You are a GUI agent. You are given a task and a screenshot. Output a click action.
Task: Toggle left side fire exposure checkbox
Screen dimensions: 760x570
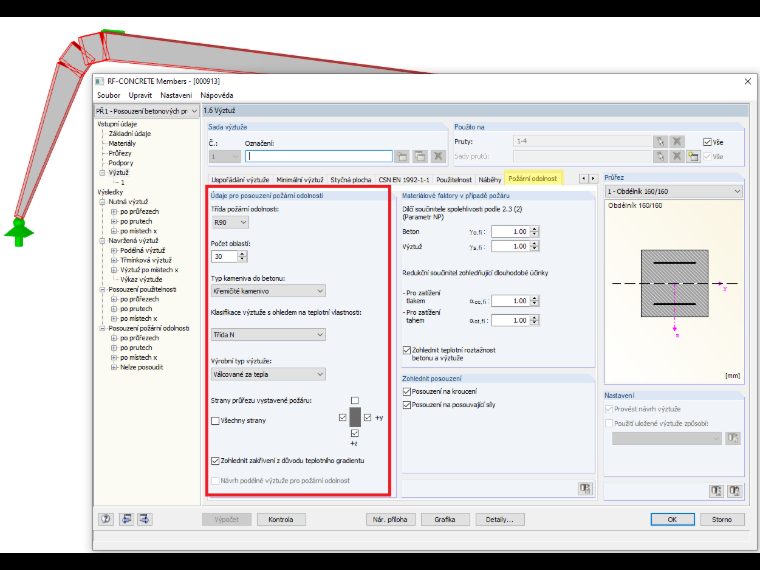[343, 417]
